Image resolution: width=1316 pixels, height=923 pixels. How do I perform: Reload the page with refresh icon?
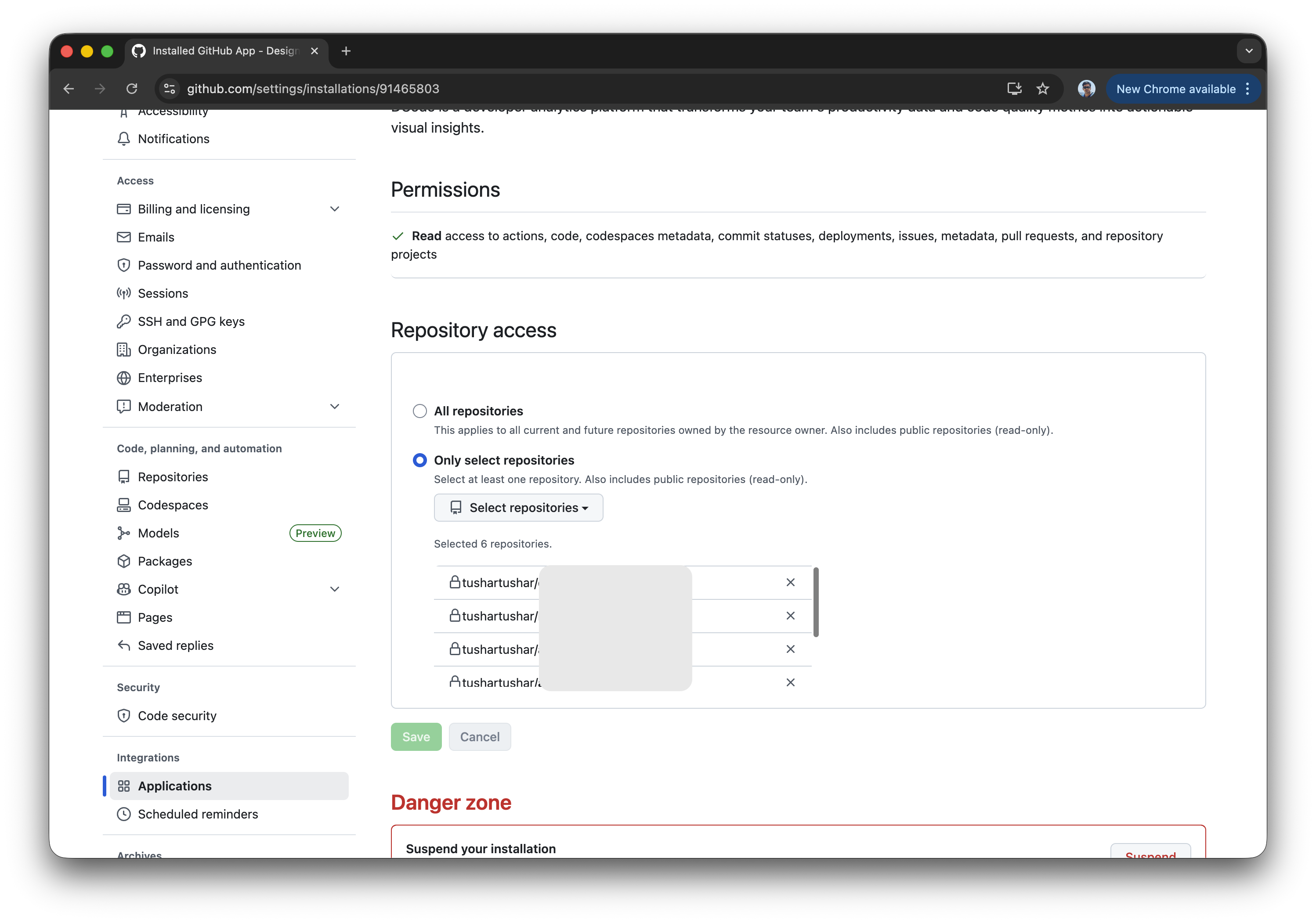click(132, 89)
